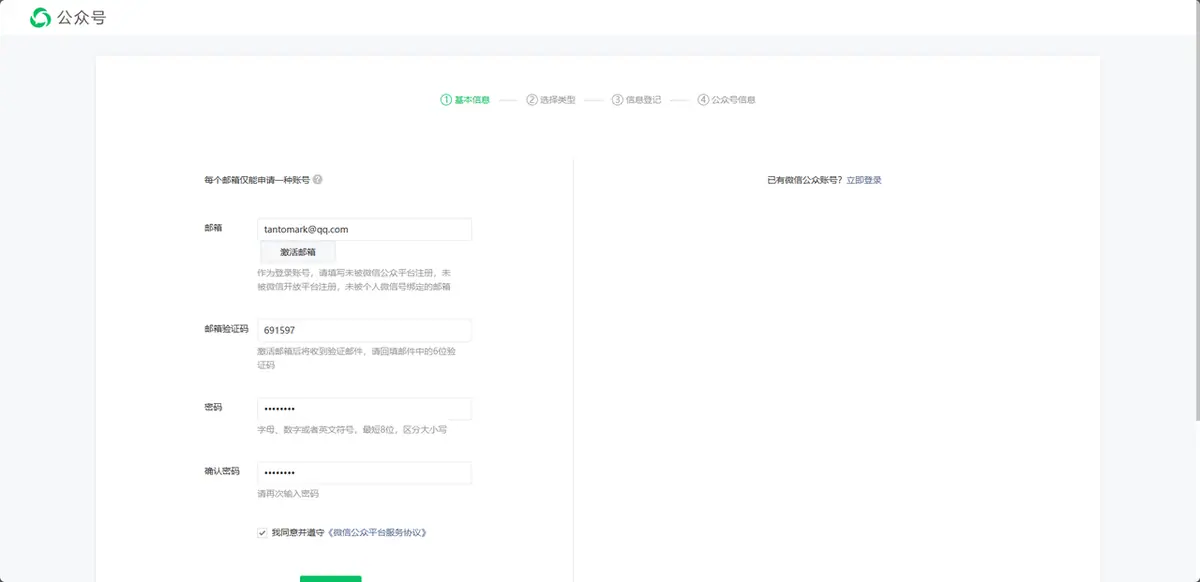Focus the 邮箱验证码 code field

click(364, 330)
